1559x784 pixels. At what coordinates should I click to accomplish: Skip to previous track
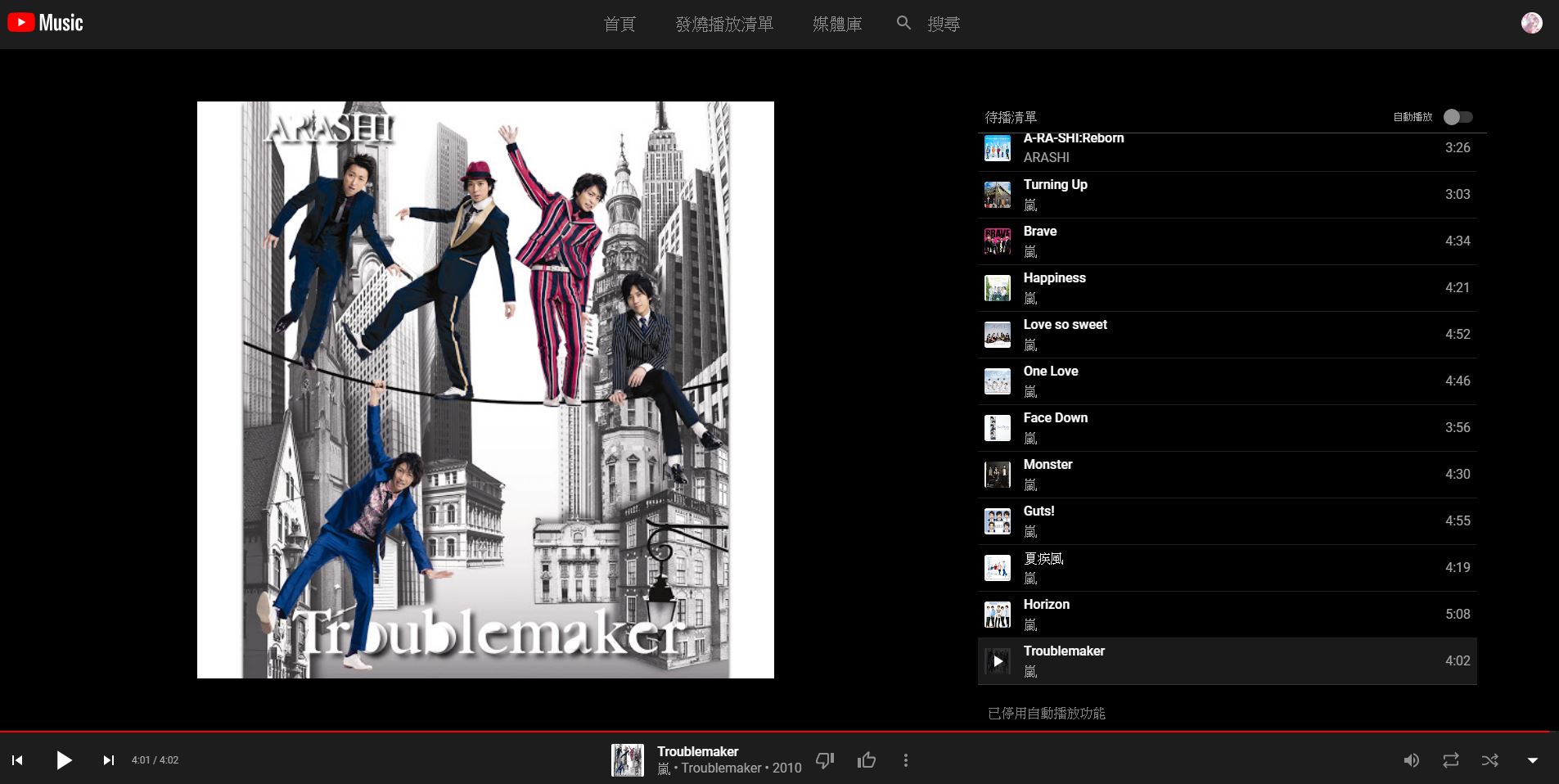click(17, 760)
